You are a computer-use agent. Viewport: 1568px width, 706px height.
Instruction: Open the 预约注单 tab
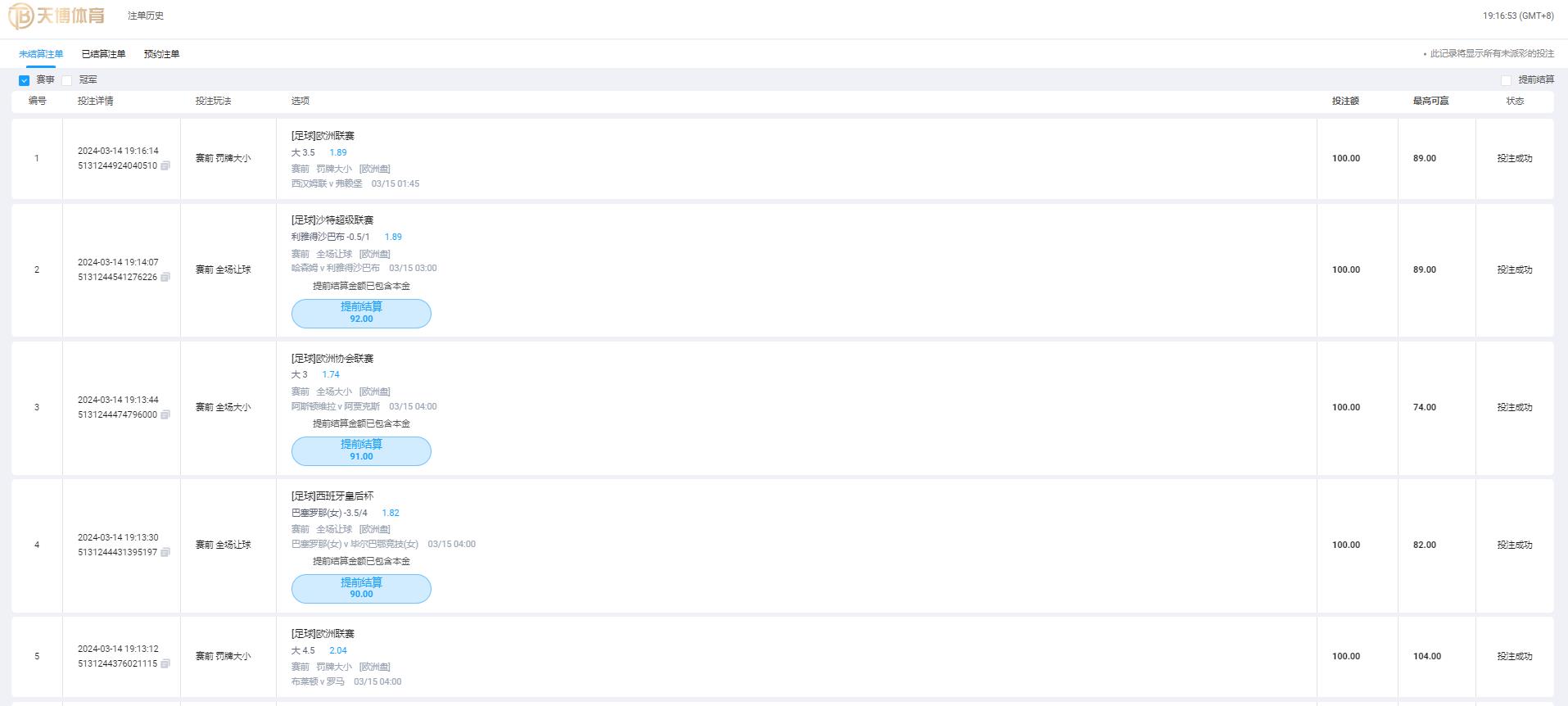pyautogui.click(x=161, y=54)
